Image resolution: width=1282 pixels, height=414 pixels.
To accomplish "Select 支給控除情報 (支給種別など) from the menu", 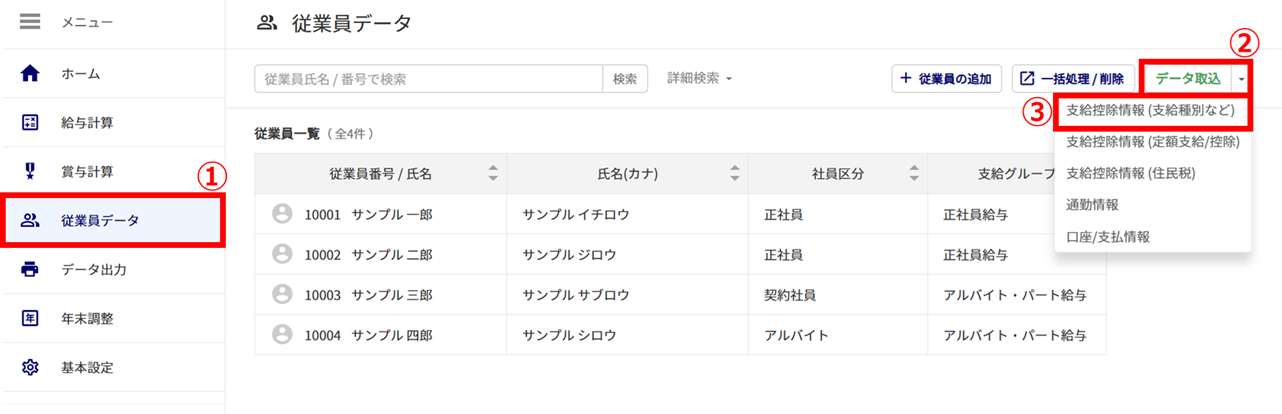I will tap(1151, 110).
